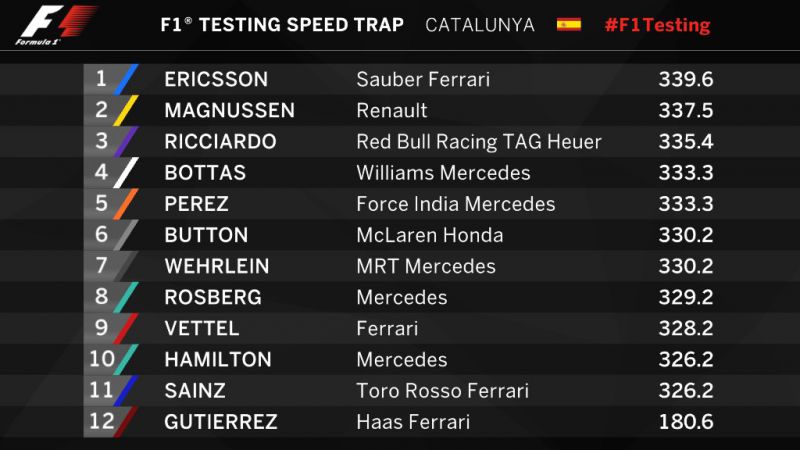Click the red Ferrari stripe beside Vettel
The width and height of the screenshot is (800, 450).
pos(126,328)
